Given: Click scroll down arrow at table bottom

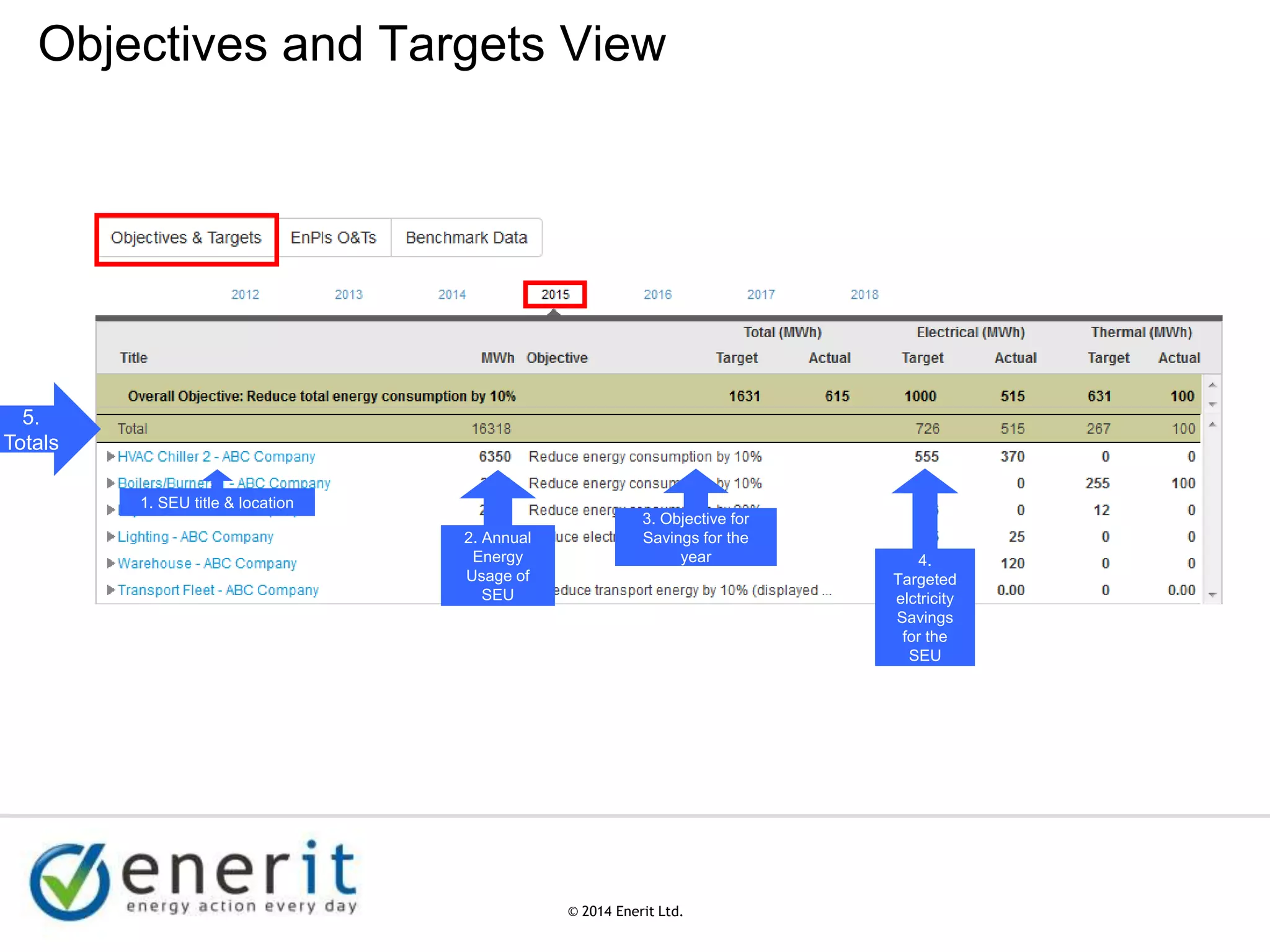Looking at the screenshot, I should pyautogui.click(x=1212, y=596).
